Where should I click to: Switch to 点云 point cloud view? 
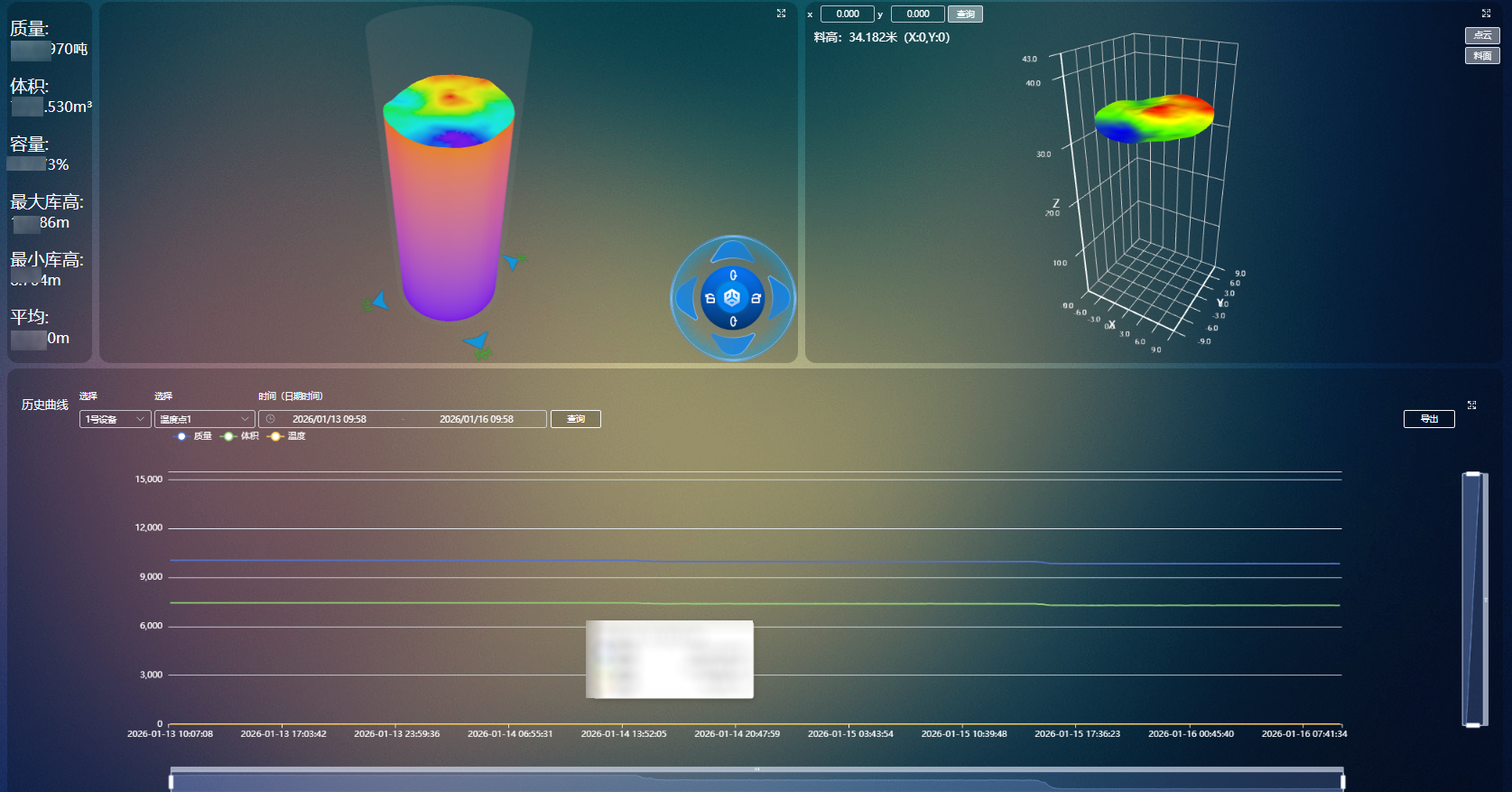1481,35
